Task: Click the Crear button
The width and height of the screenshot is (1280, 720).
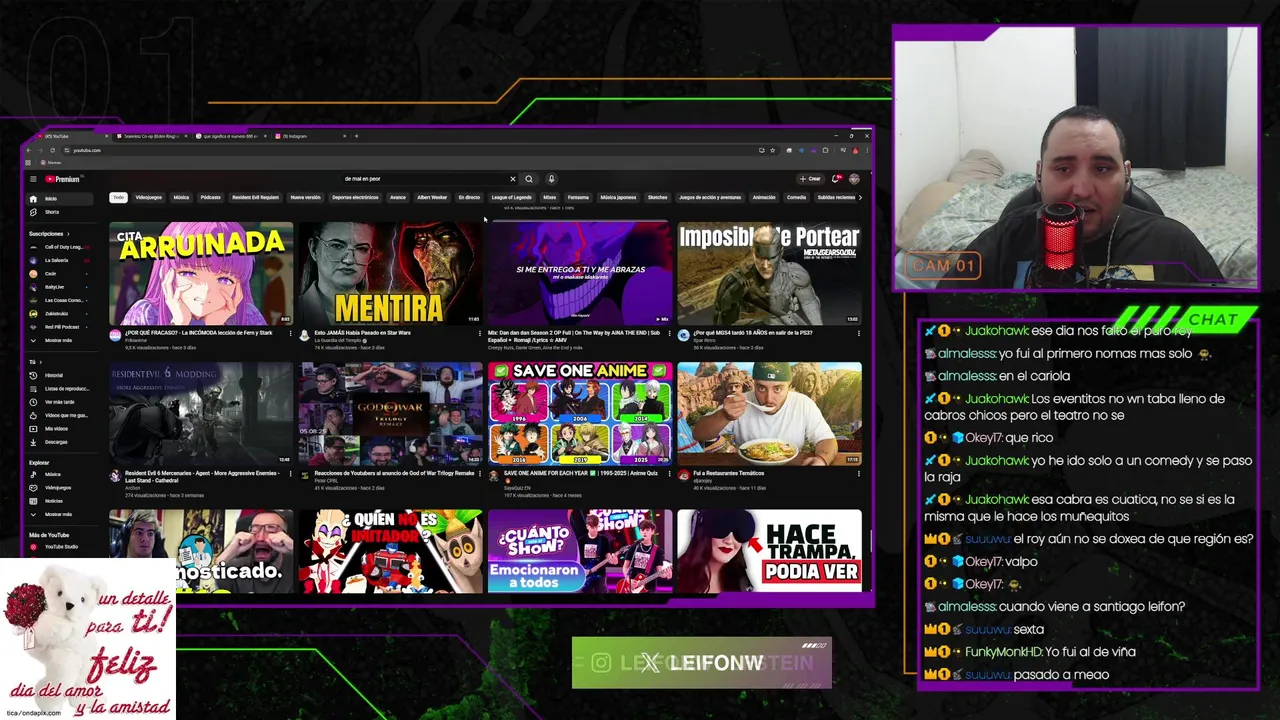Action: pyautogui.click(x=810, y=179)
